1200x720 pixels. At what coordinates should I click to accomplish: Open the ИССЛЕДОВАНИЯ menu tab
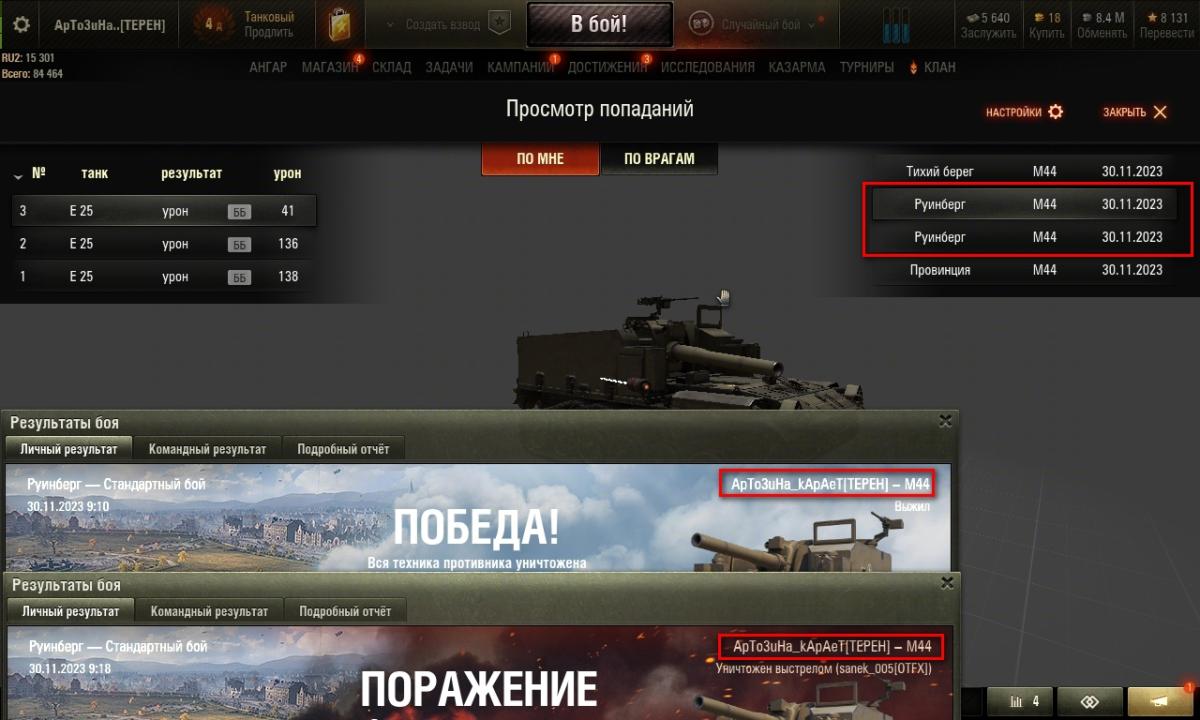pos(708,67)
